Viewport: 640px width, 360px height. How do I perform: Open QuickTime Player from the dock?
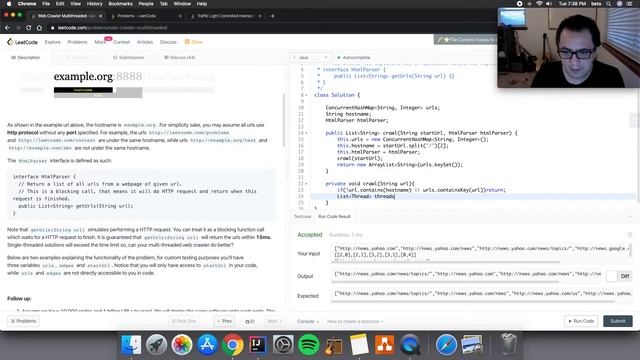click(410, 345)
